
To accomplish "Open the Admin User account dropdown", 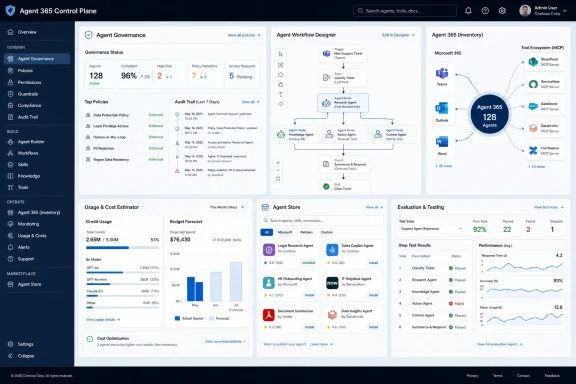I will [x=543, y=11].
